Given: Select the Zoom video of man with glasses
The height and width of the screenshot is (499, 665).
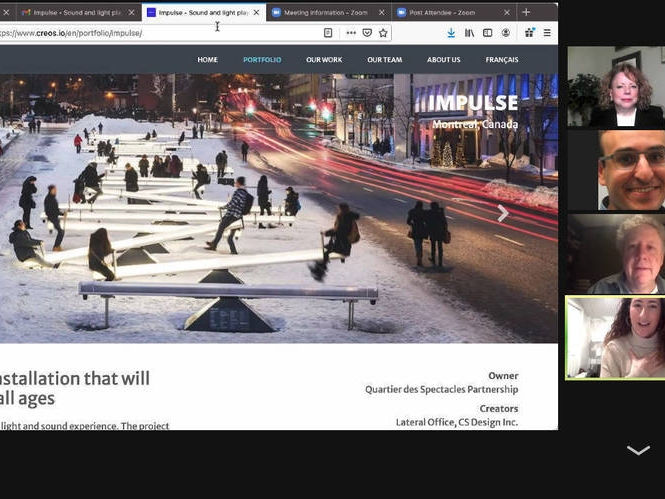Looking at the screenshot, I should point(616,170).
